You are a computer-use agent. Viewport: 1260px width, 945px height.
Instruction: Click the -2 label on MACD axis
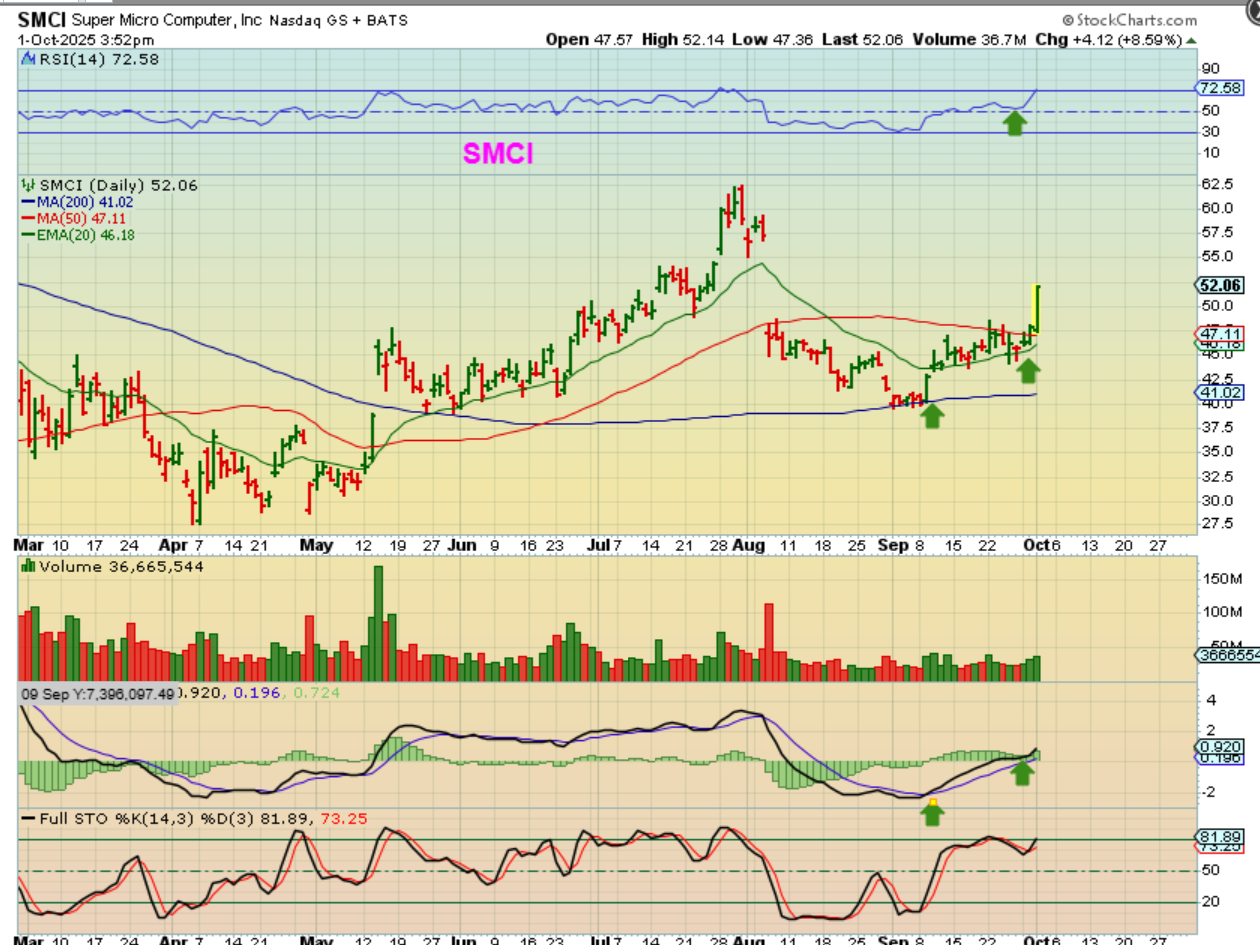(x=1211, y=792)
